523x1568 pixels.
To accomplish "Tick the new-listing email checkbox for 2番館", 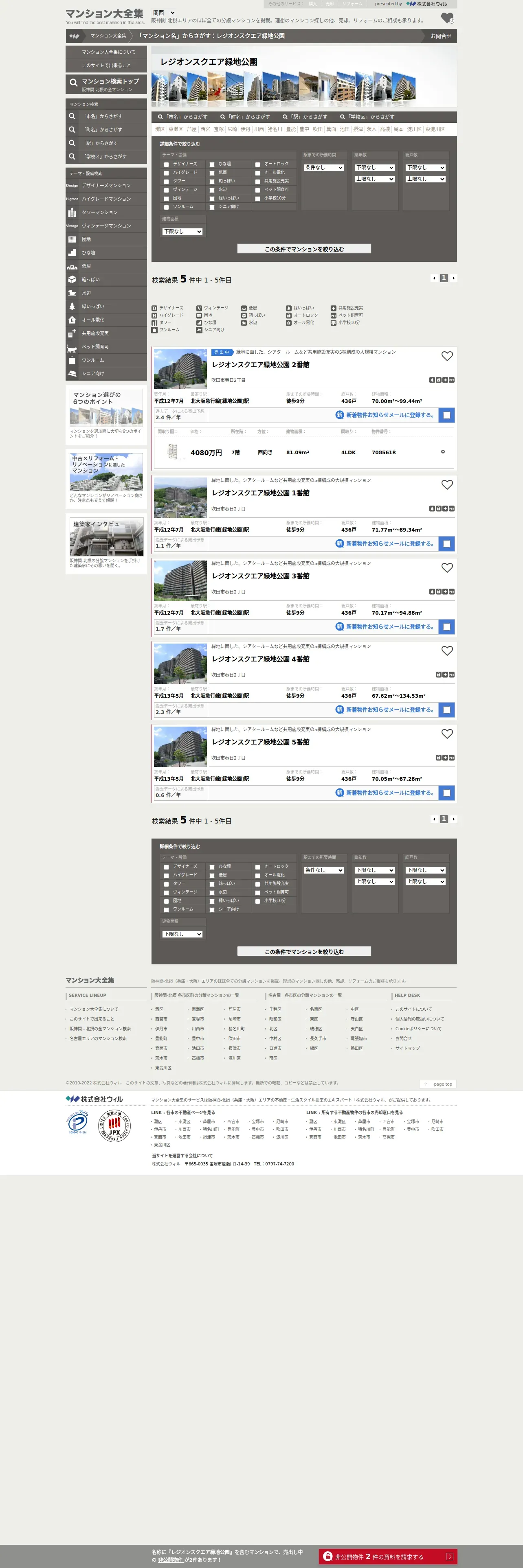I will tap(446, 415).
